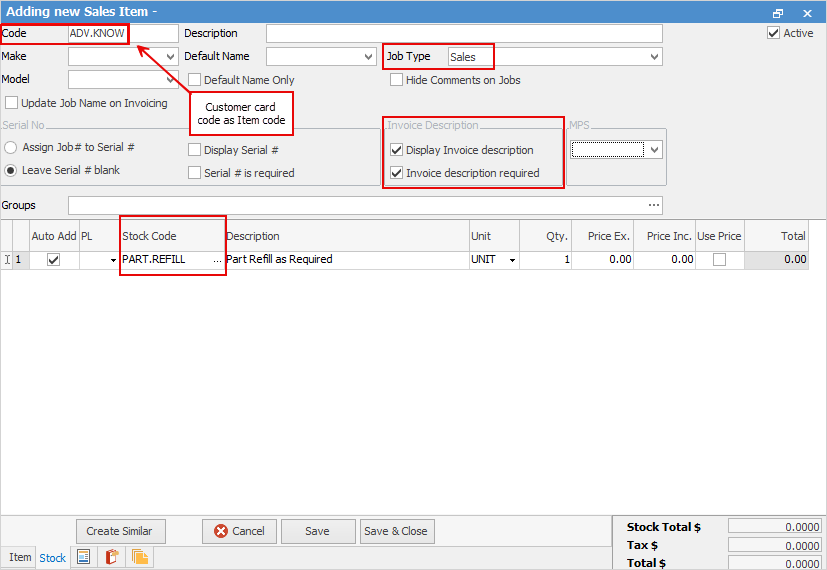Expand the Make dropdown

point(170,56)
